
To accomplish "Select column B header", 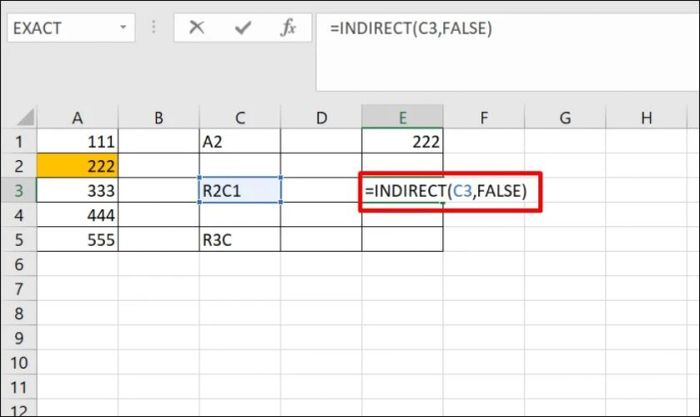I will point(159,118).
